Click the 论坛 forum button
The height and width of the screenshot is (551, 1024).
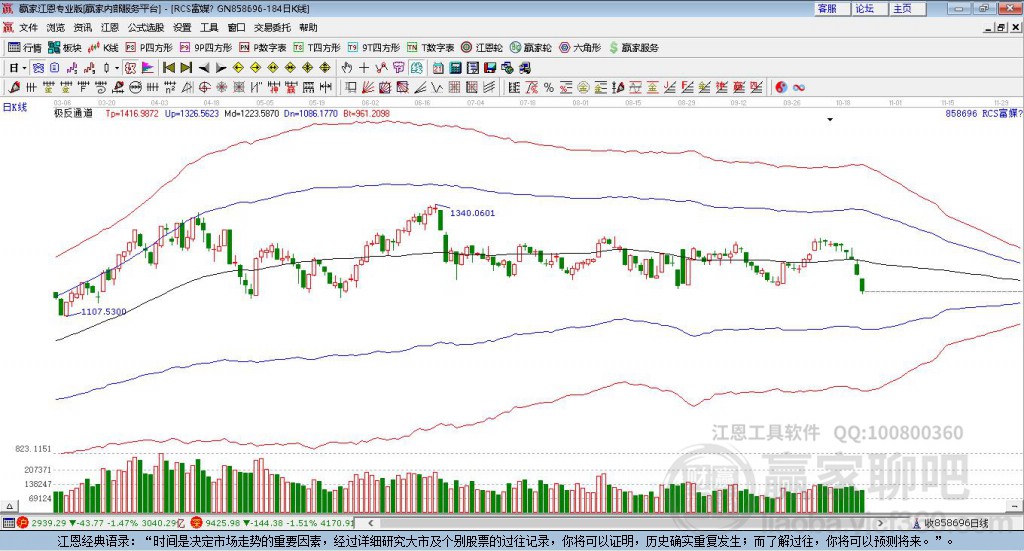click(x=870, y=8)
